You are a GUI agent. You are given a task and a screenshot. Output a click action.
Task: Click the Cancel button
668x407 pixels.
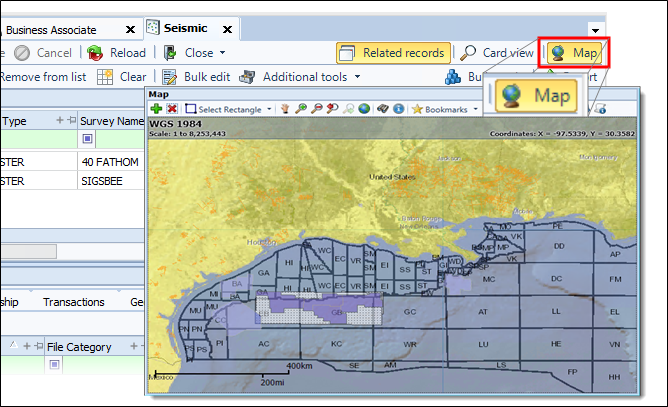[43, 53]
